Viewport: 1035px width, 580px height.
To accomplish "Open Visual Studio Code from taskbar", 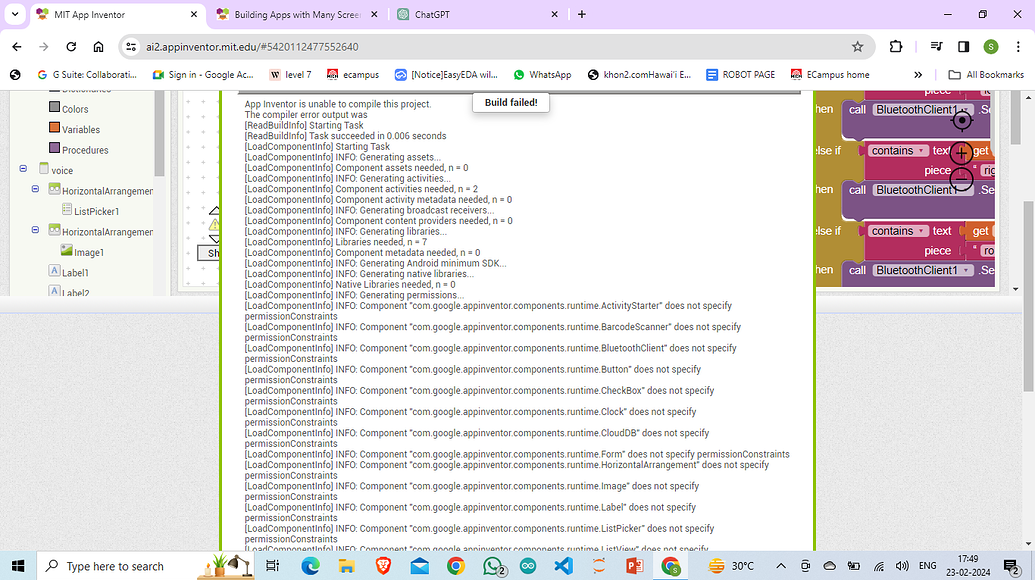I will coord(564,566).
